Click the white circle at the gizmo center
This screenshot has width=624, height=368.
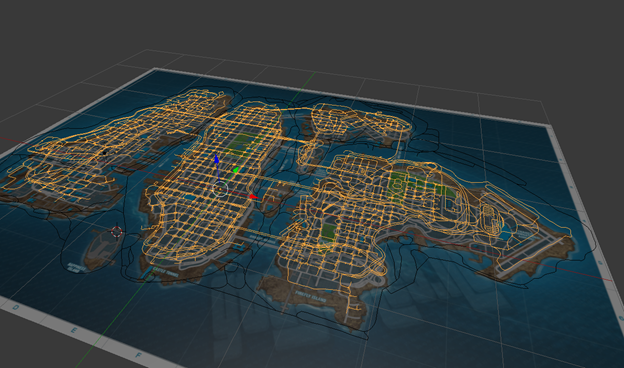point(220,189)
